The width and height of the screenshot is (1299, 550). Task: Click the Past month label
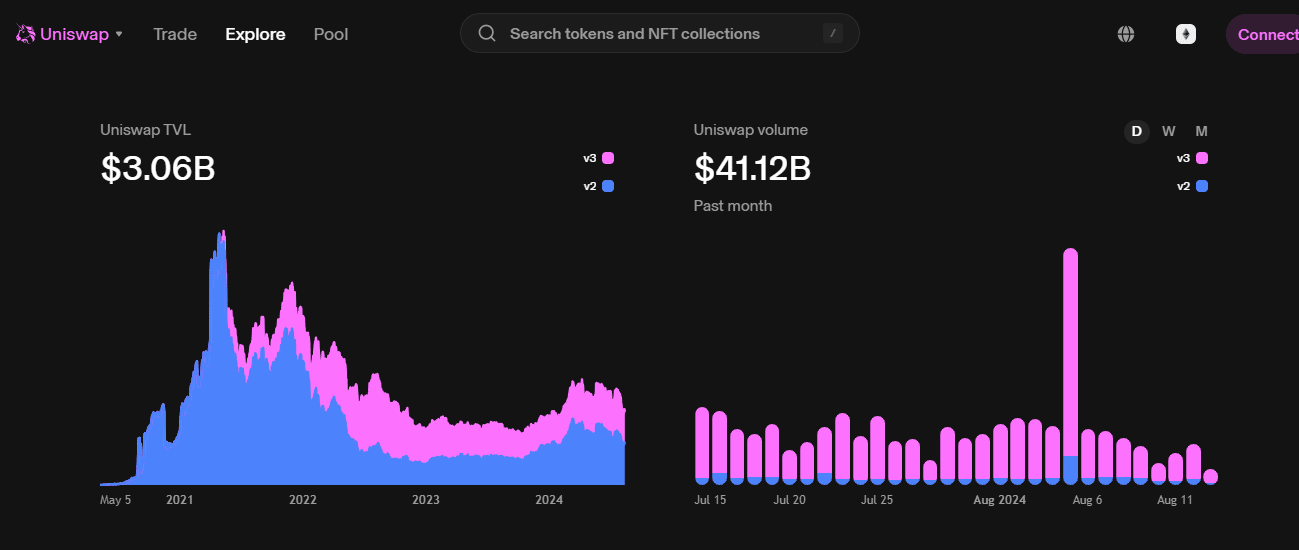pos(733,206)
